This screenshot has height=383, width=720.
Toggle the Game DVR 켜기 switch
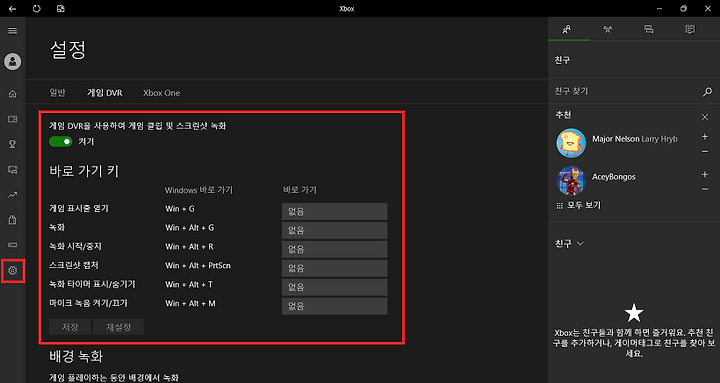coord(61,142)
